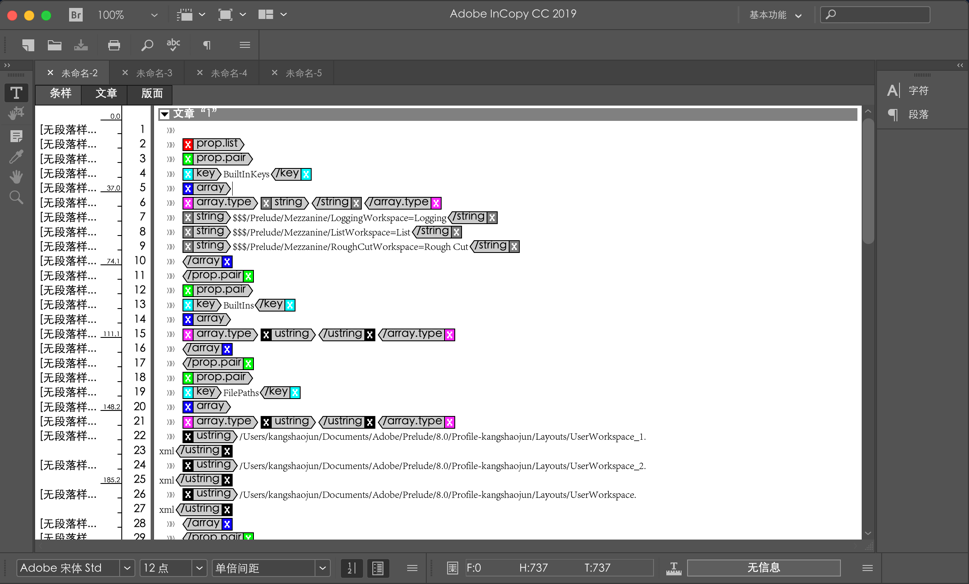Click the vertical scrollbar thumb

pyautogui.click(x=868, y=181)
